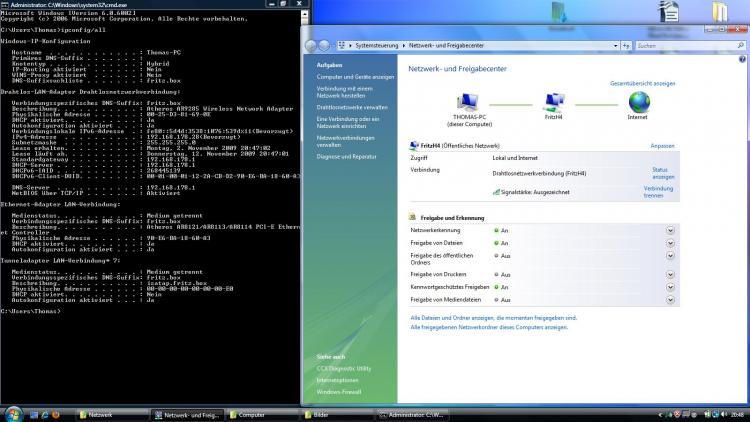Refresh the Netzwerk- und Freigabecenter view
Screen dimensions: 750x422
626,45
